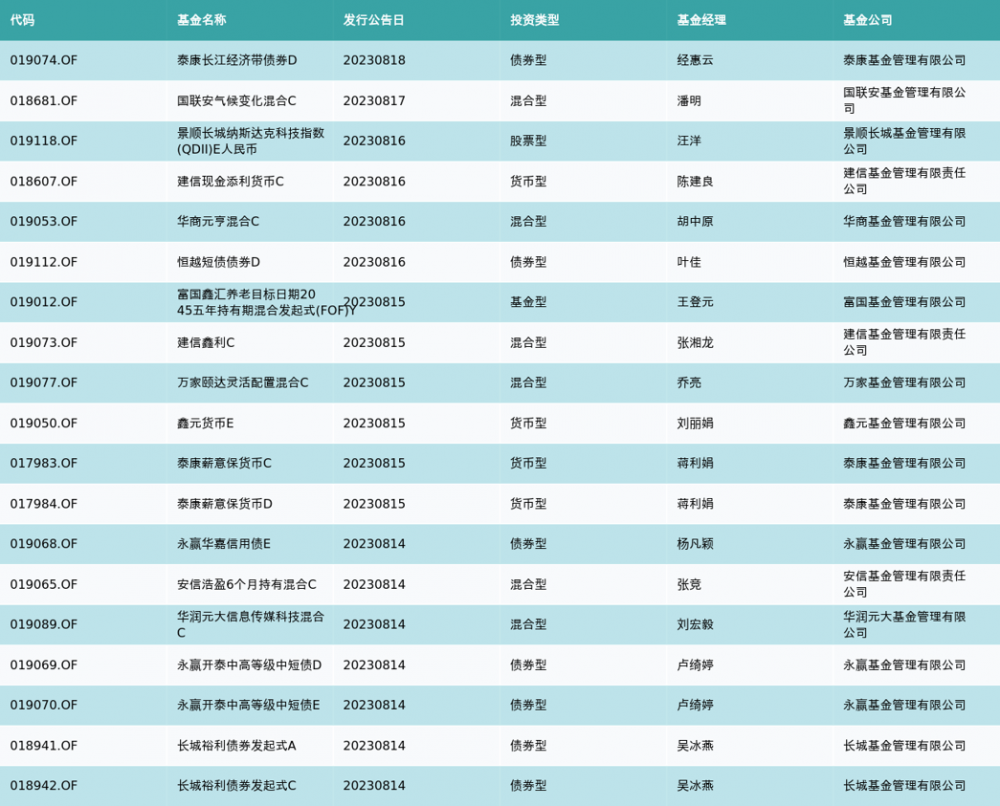The height and width of the screenshot is (806, 1000).
Task: Select fund code 019069.OF
Action: tap(43, 665)
